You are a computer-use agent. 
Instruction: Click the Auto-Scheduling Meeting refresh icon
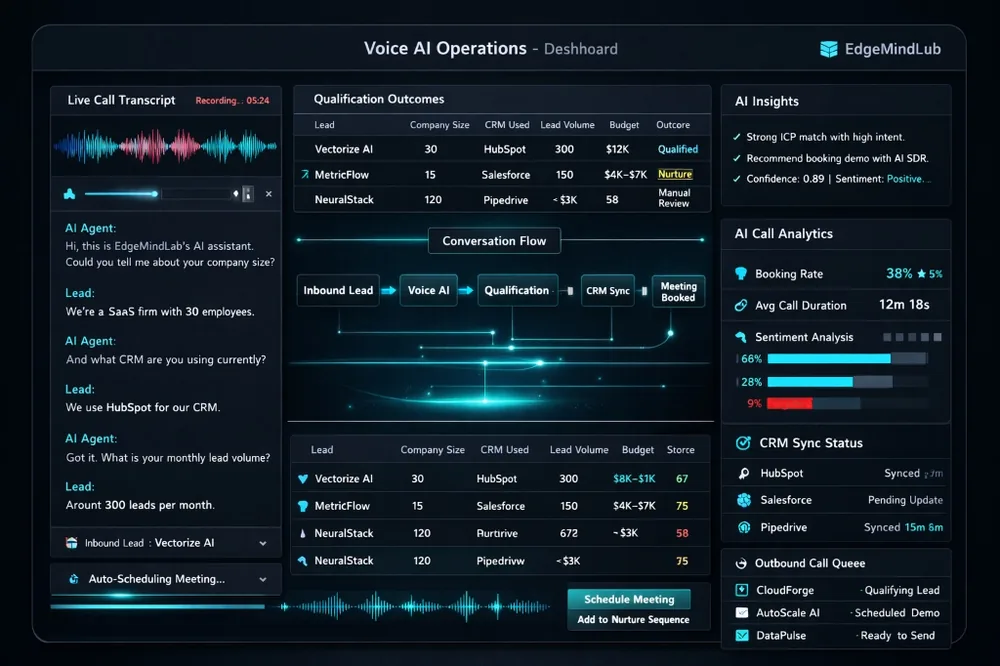(74, 579)
